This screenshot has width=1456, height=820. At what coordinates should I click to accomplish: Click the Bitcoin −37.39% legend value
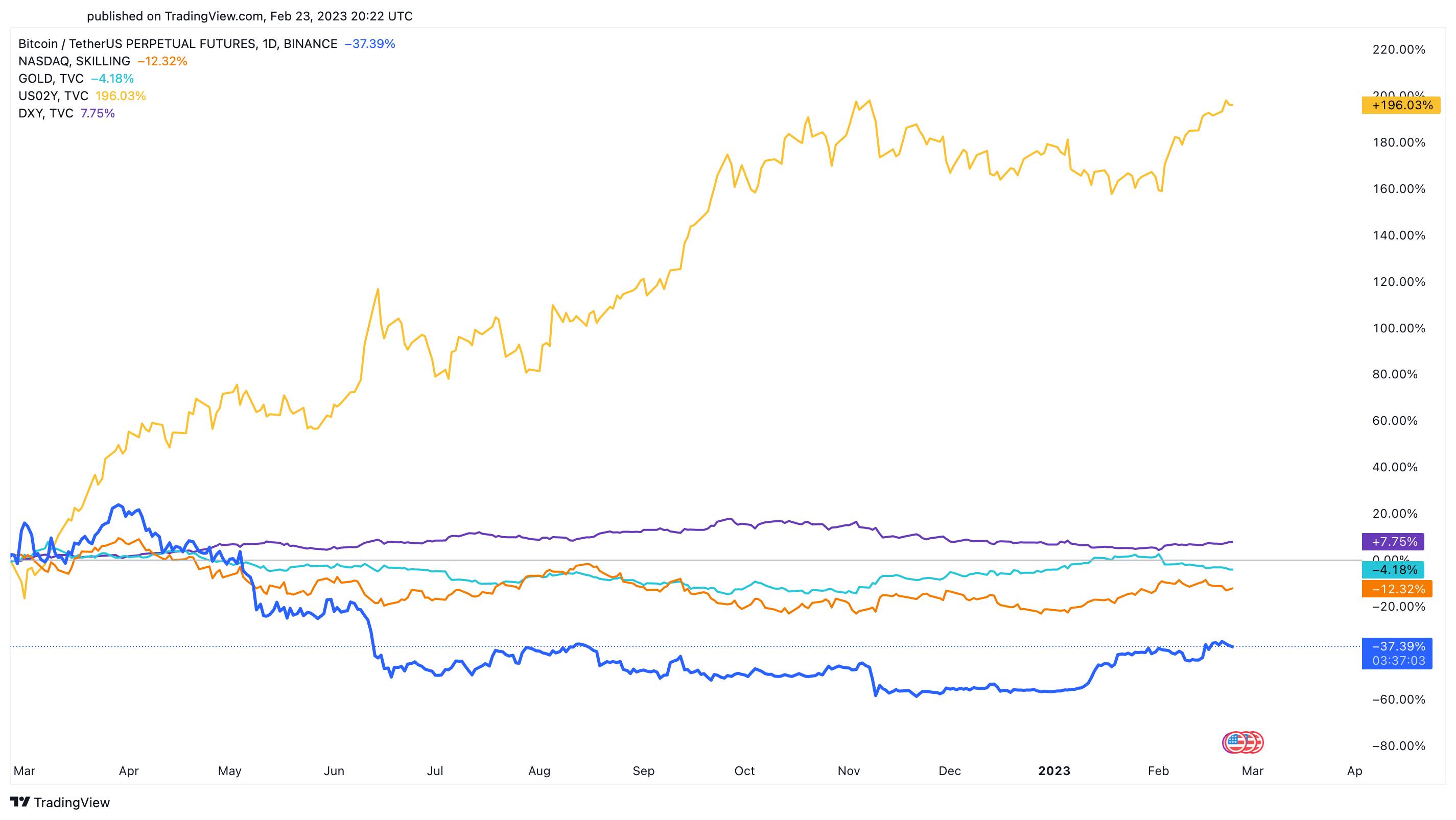point(370,43)
